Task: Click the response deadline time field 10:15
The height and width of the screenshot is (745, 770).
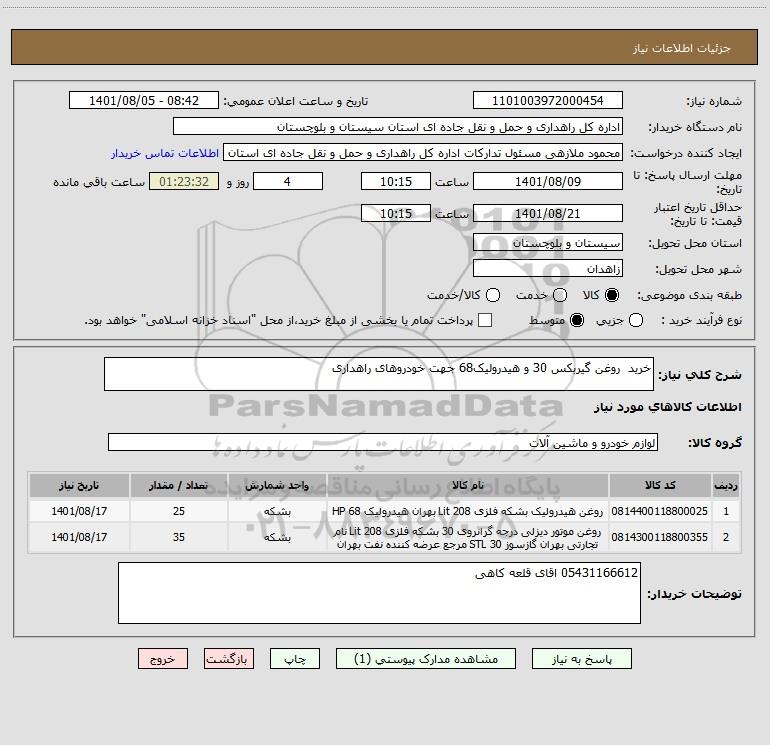Action: click(x=396, y=181)
